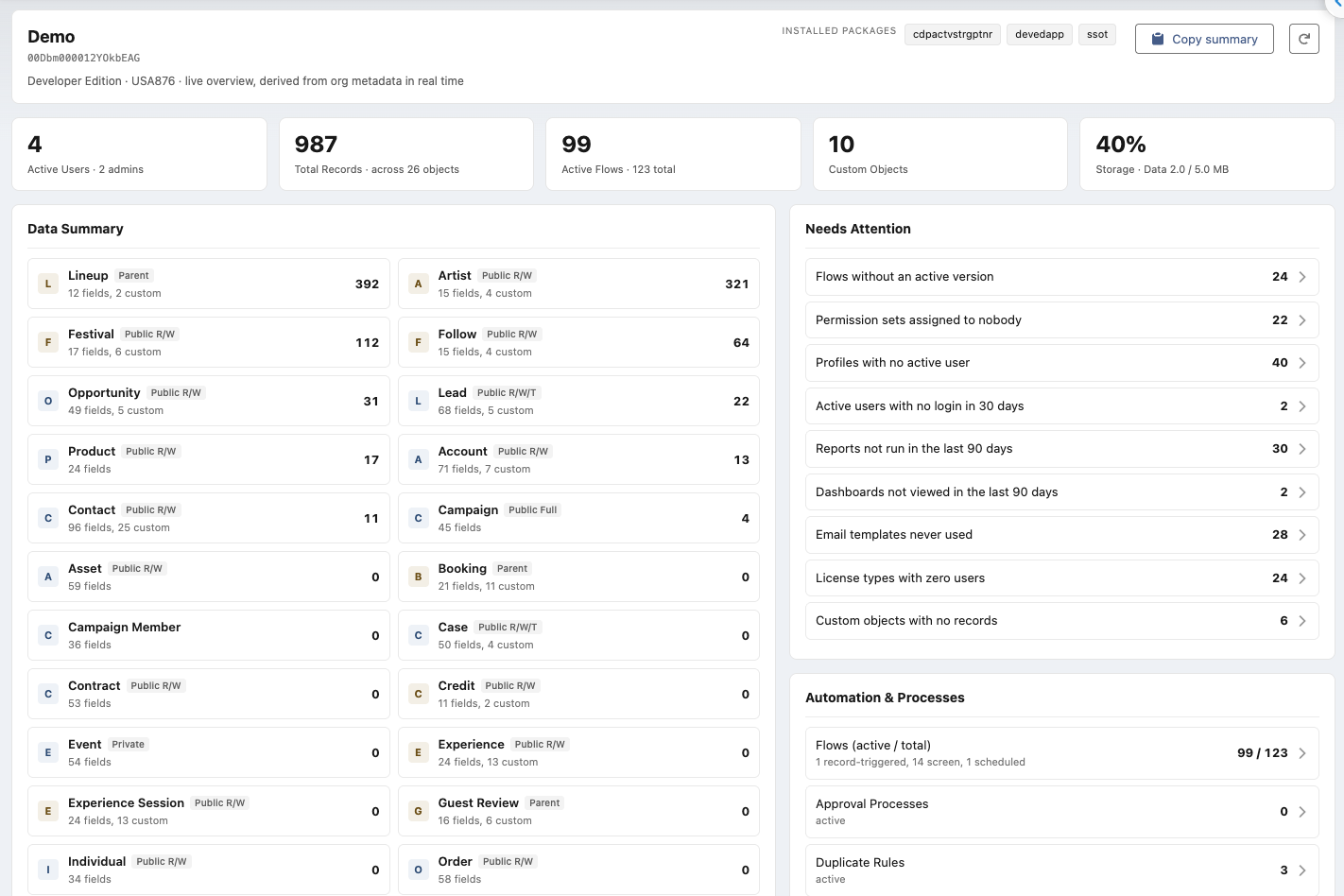Click the Copy summary button
Screen dimensions: 1344x896
1204,39
